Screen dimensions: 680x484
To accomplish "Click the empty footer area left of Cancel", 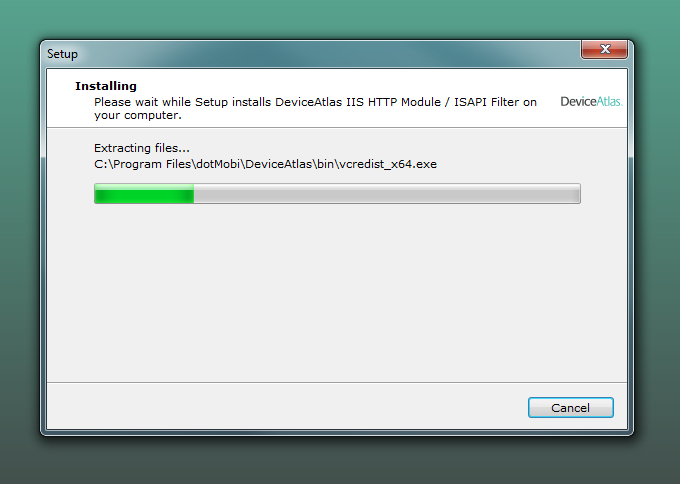I will (x=286, y=407).
